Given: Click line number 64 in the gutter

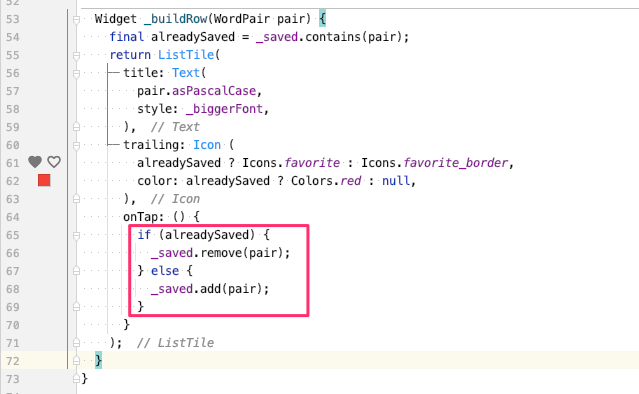Looking at the screenshot, I should 13,217.
